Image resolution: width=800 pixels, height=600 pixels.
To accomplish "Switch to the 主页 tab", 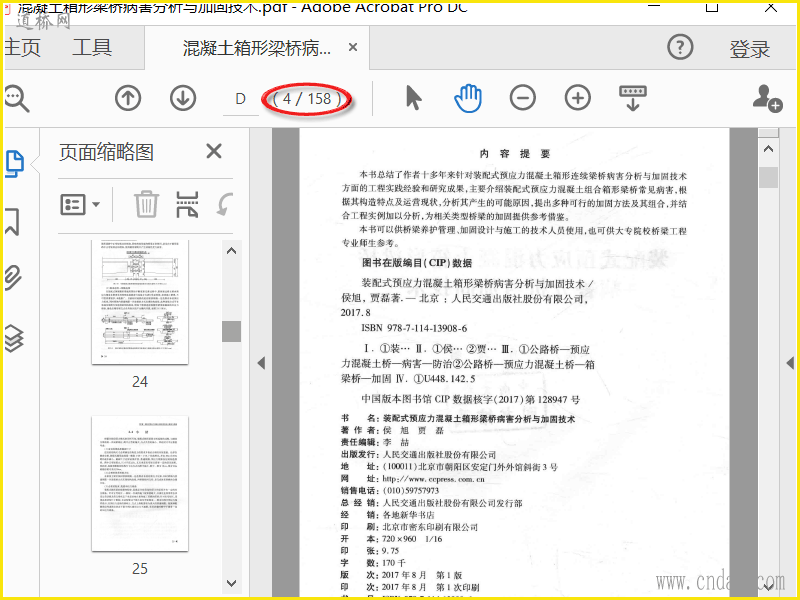I will tap(22, 47).
